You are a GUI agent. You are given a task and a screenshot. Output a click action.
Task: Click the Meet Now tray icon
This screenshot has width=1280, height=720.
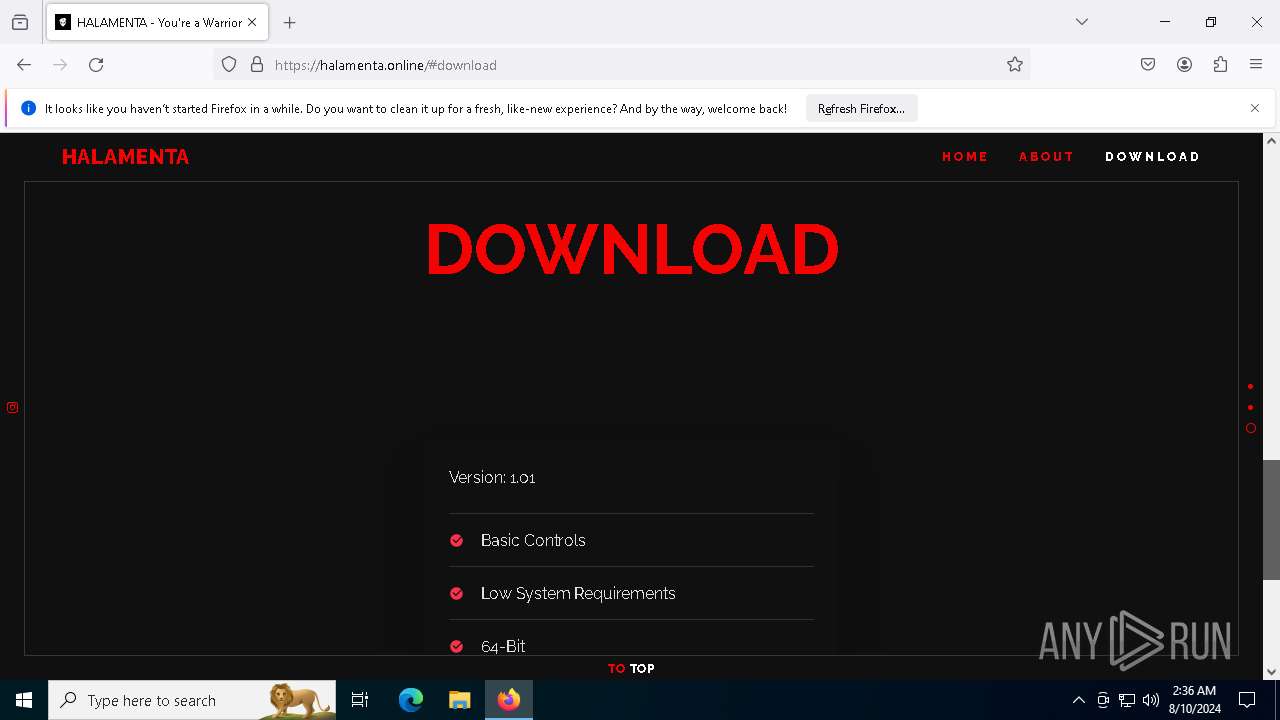pos(1102,700)
